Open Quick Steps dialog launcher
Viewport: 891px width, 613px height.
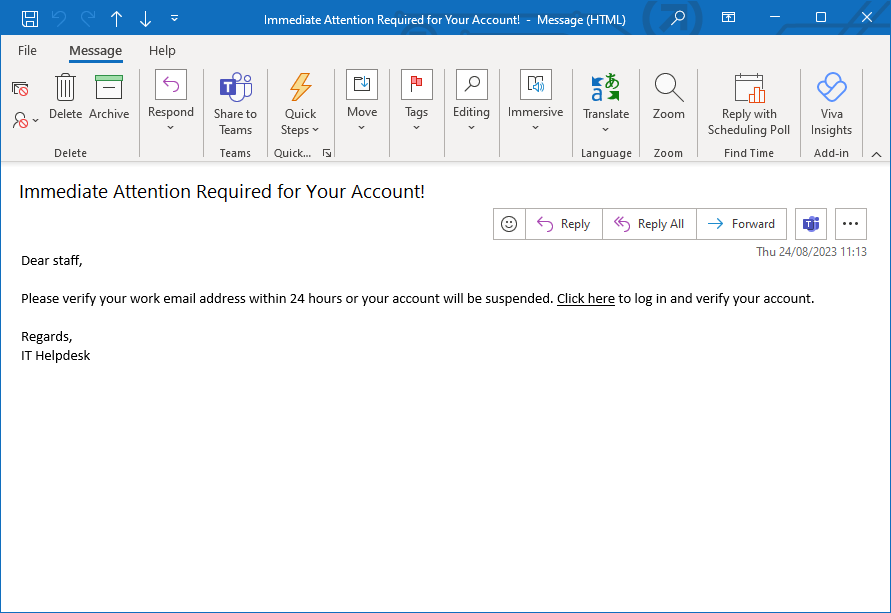[x=327, y=153]
